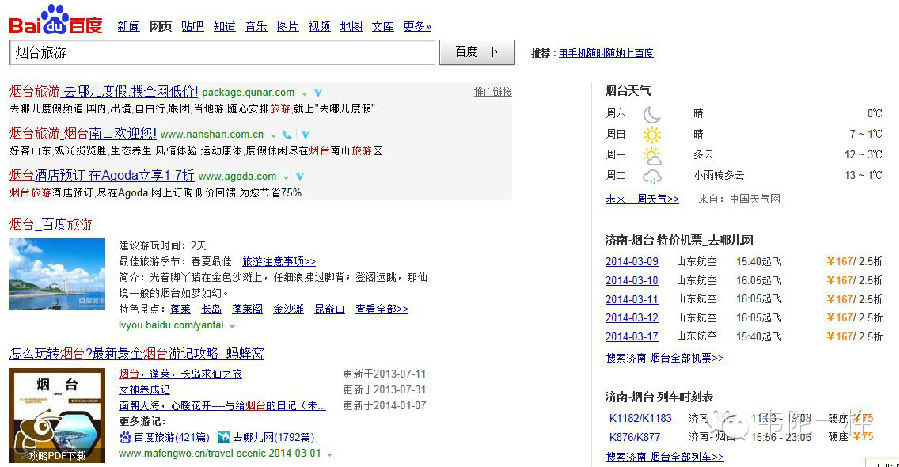Open the qunar 烟台旅游 ad result title
This screenshot has width=899, height=467.
[103, 92]
